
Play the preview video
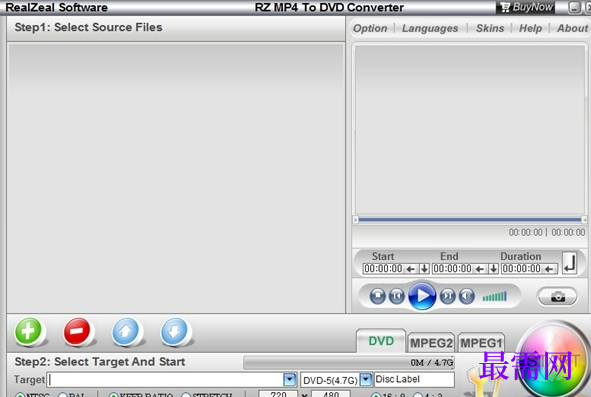422,296
